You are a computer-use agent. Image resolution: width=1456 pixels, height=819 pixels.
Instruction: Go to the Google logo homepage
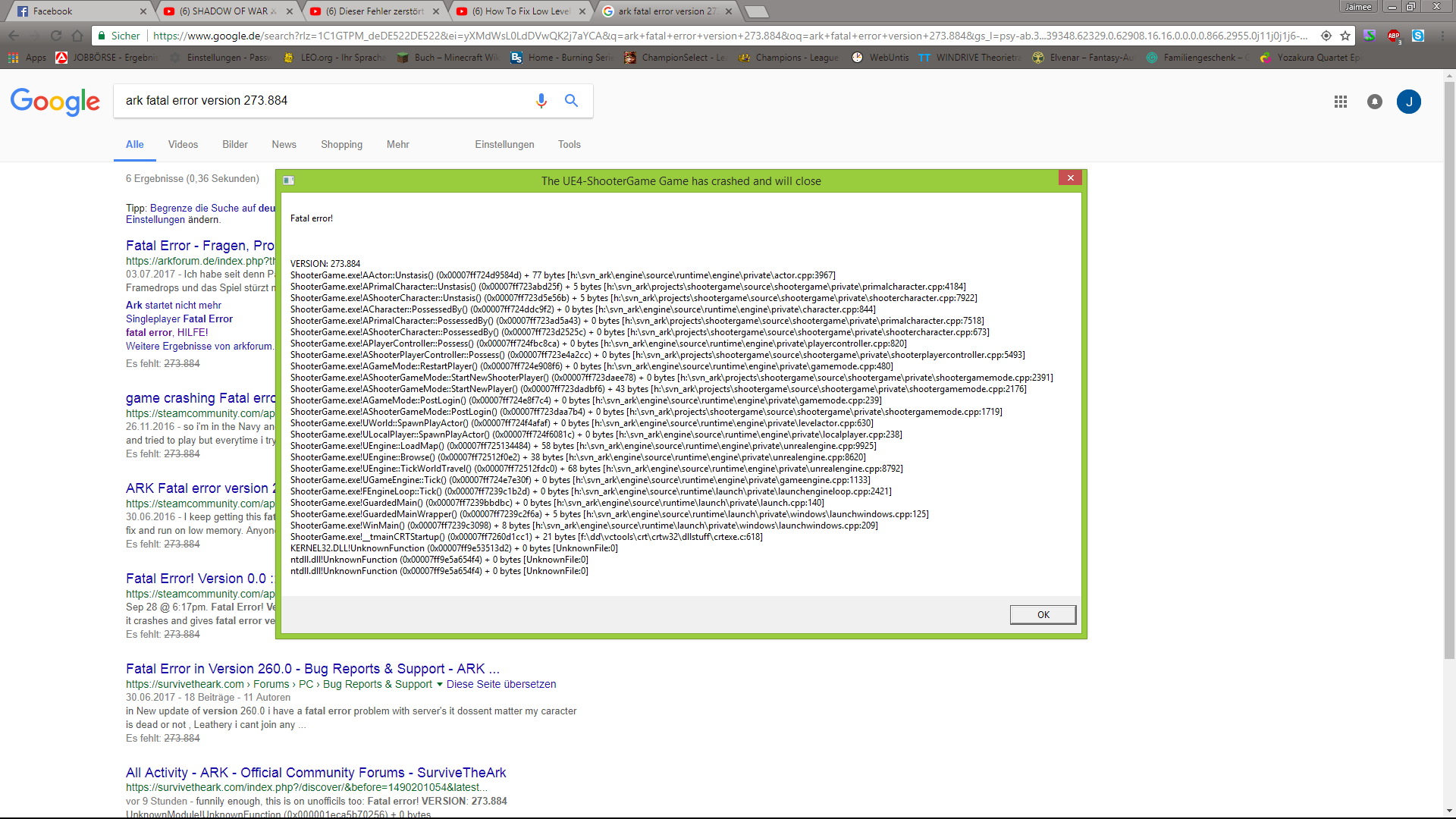tap(55, 102)
